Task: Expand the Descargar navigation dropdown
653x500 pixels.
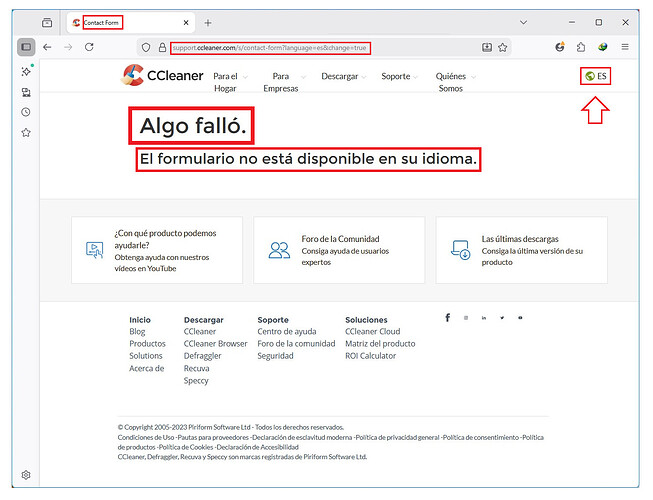Action: tap(342, 76)
